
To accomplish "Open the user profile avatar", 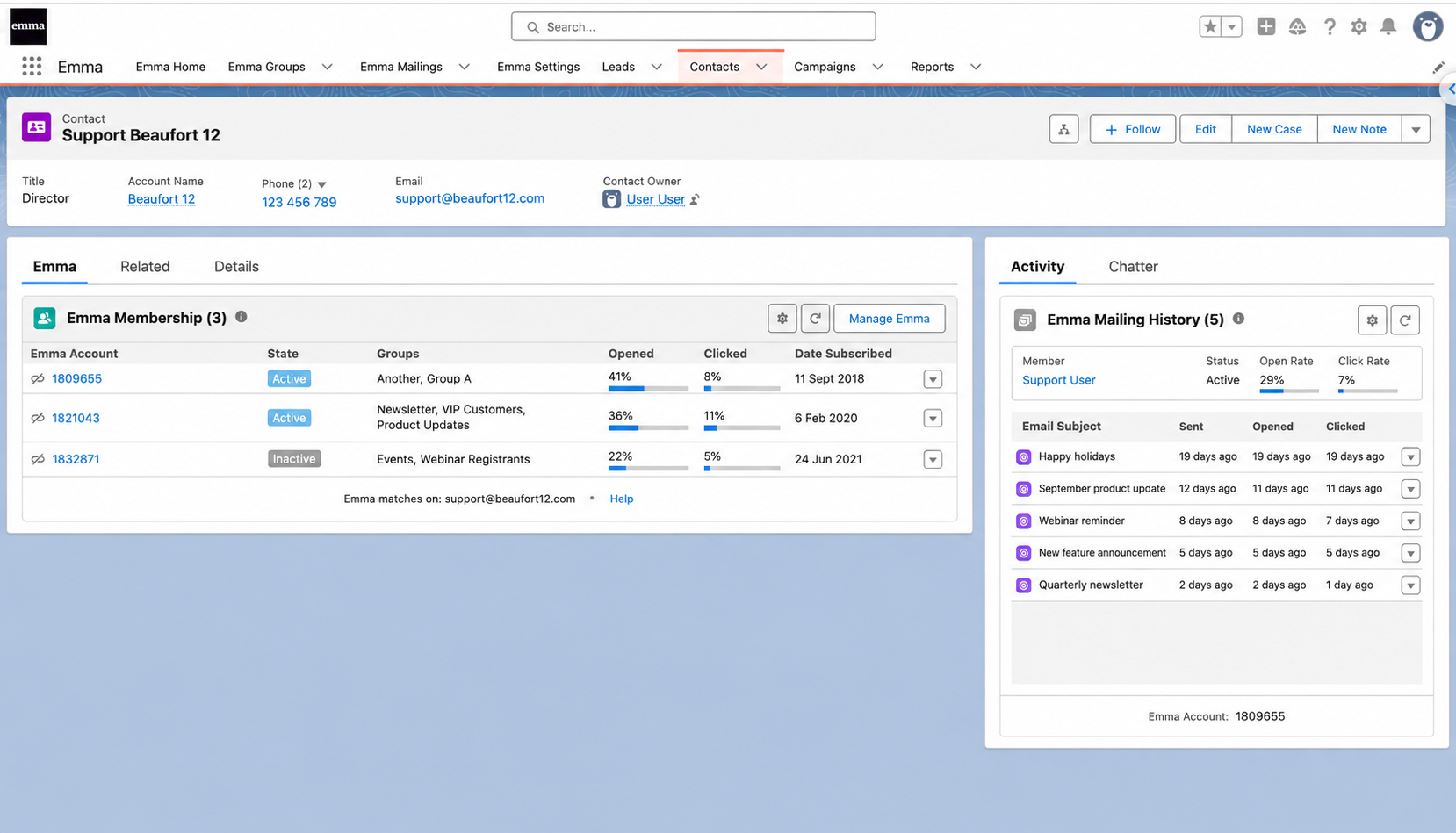I will click(1428, 27).
